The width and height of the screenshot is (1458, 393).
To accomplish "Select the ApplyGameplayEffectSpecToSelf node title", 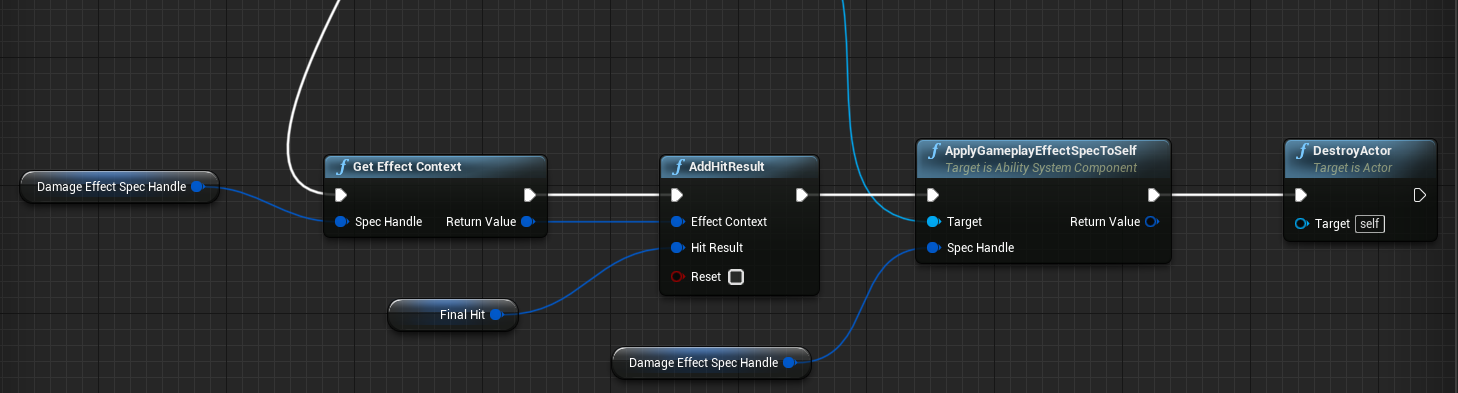I will 1041,150.
